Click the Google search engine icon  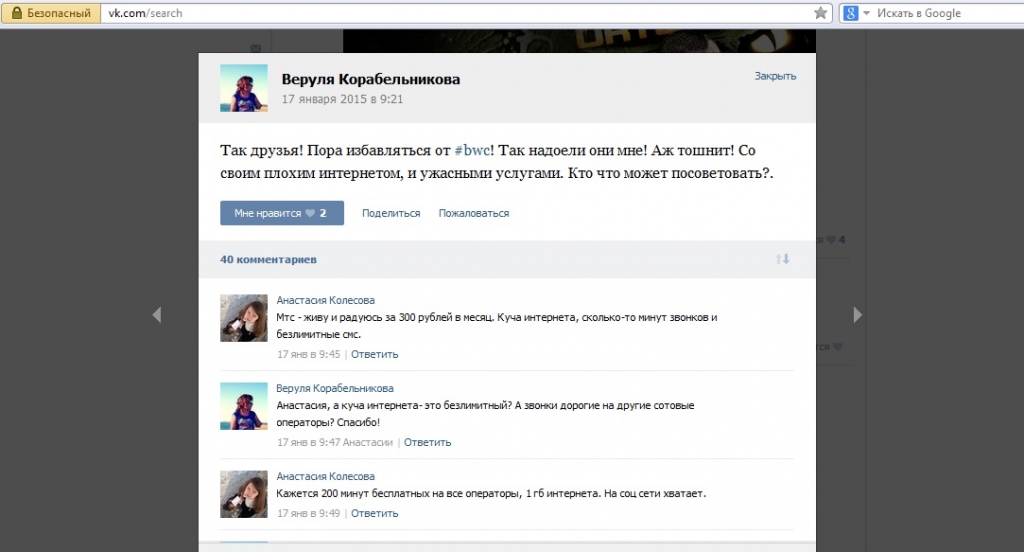[850, 13]
